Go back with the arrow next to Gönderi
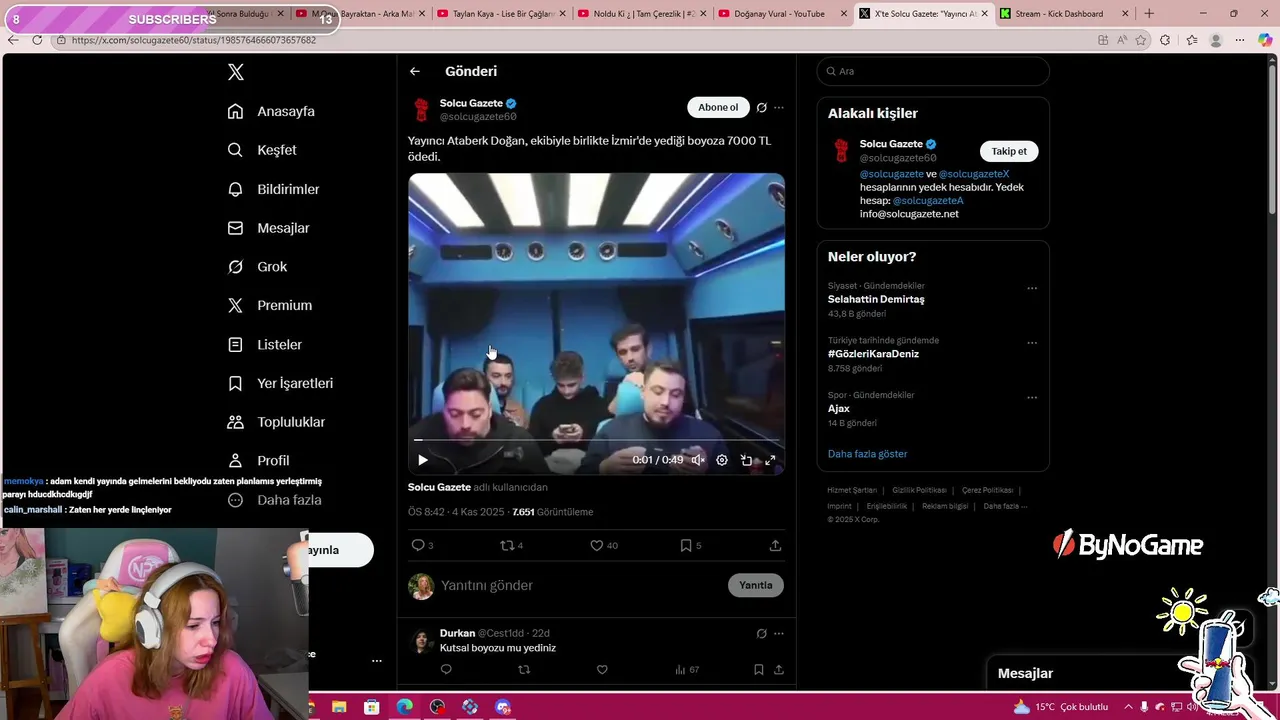This screenshot has width=1280, height=720. click(415, 71)
